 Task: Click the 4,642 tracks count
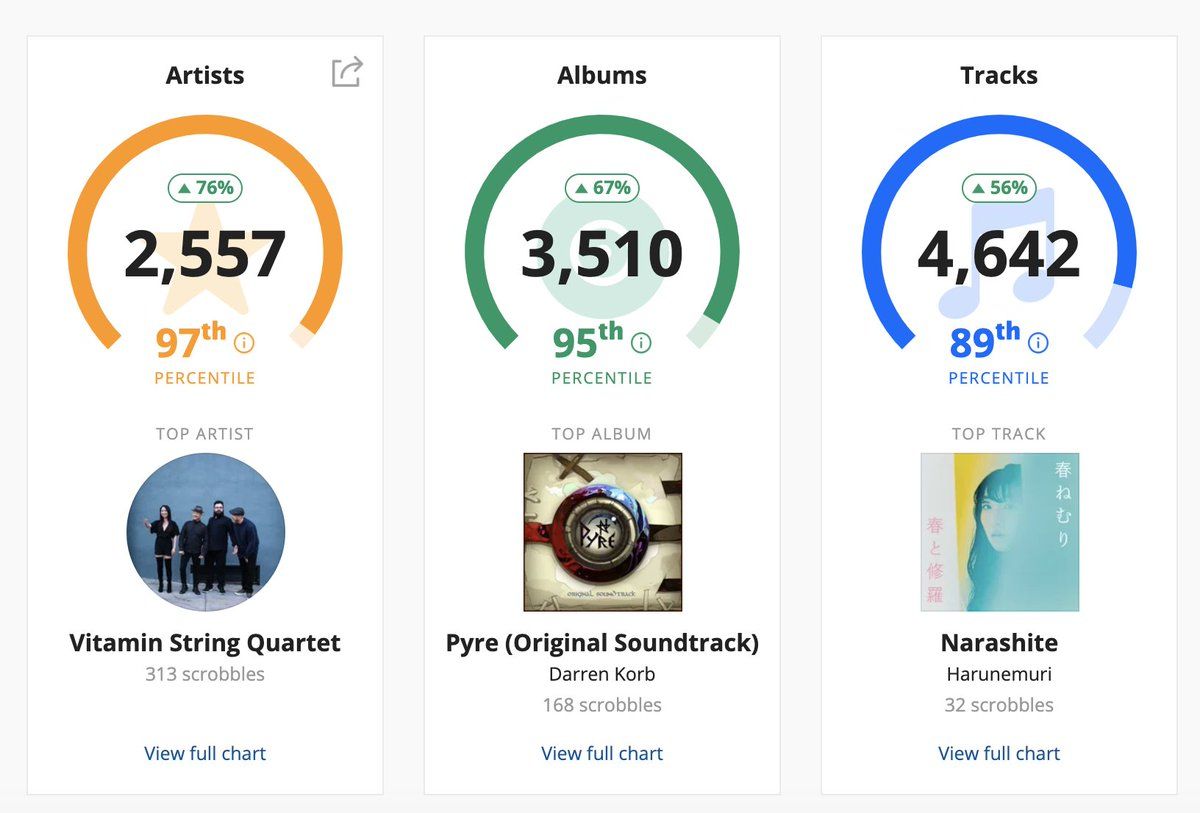tap(999, 255)
